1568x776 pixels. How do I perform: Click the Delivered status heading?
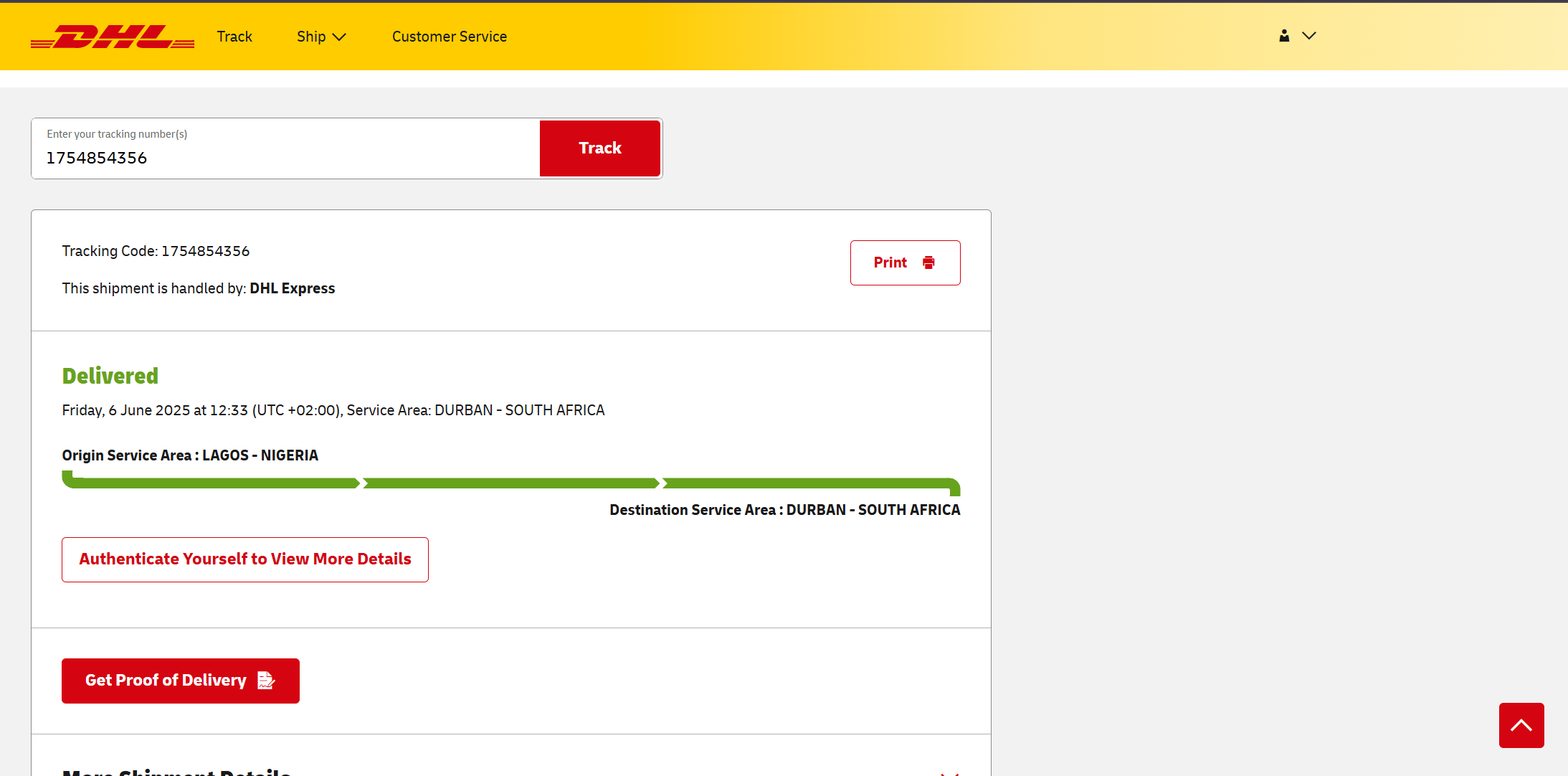coord(110,376)
